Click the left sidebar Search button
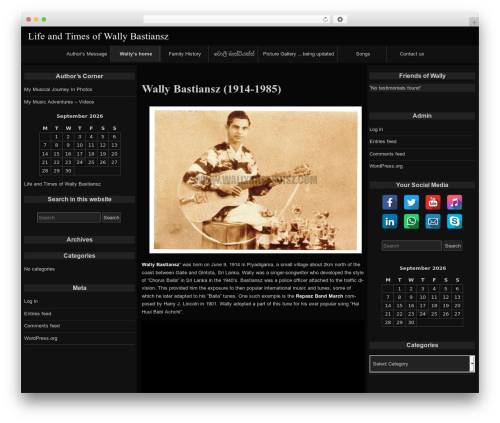This screenshot has height=423, width=500. (111, 218)
